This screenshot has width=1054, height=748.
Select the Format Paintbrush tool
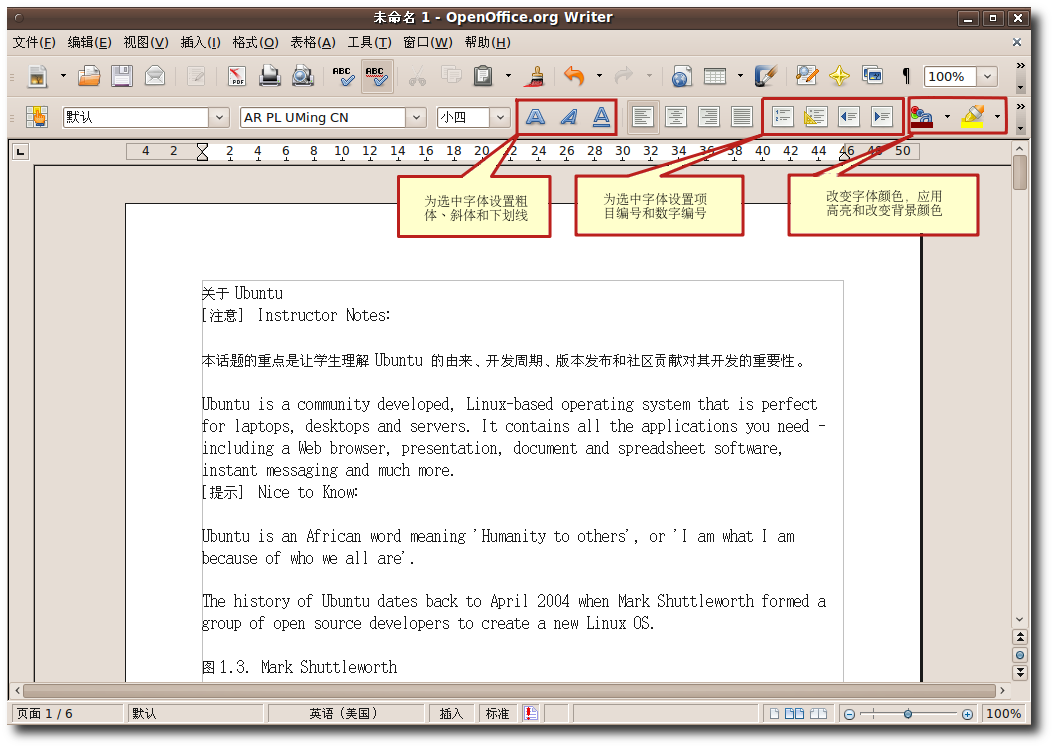click(x=536, y=76)
